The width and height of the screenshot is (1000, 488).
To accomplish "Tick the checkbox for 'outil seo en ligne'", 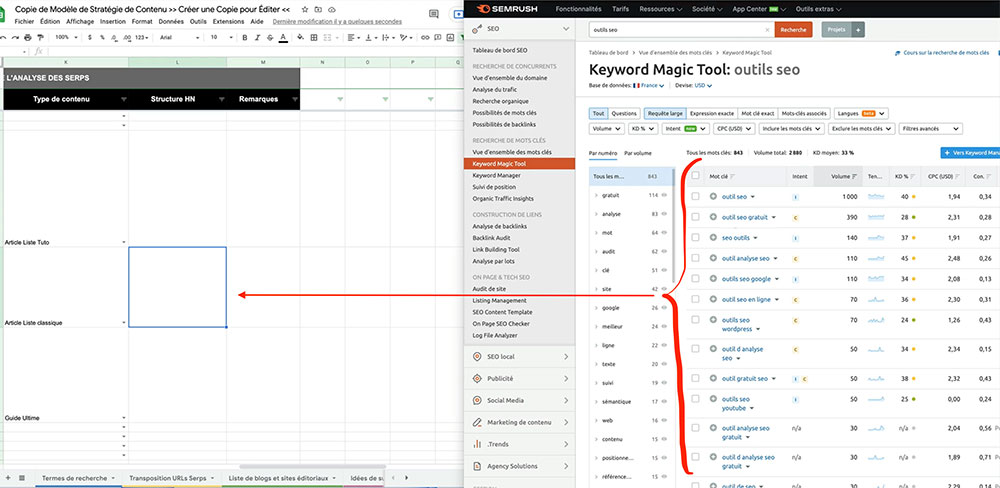I will 695,299.
